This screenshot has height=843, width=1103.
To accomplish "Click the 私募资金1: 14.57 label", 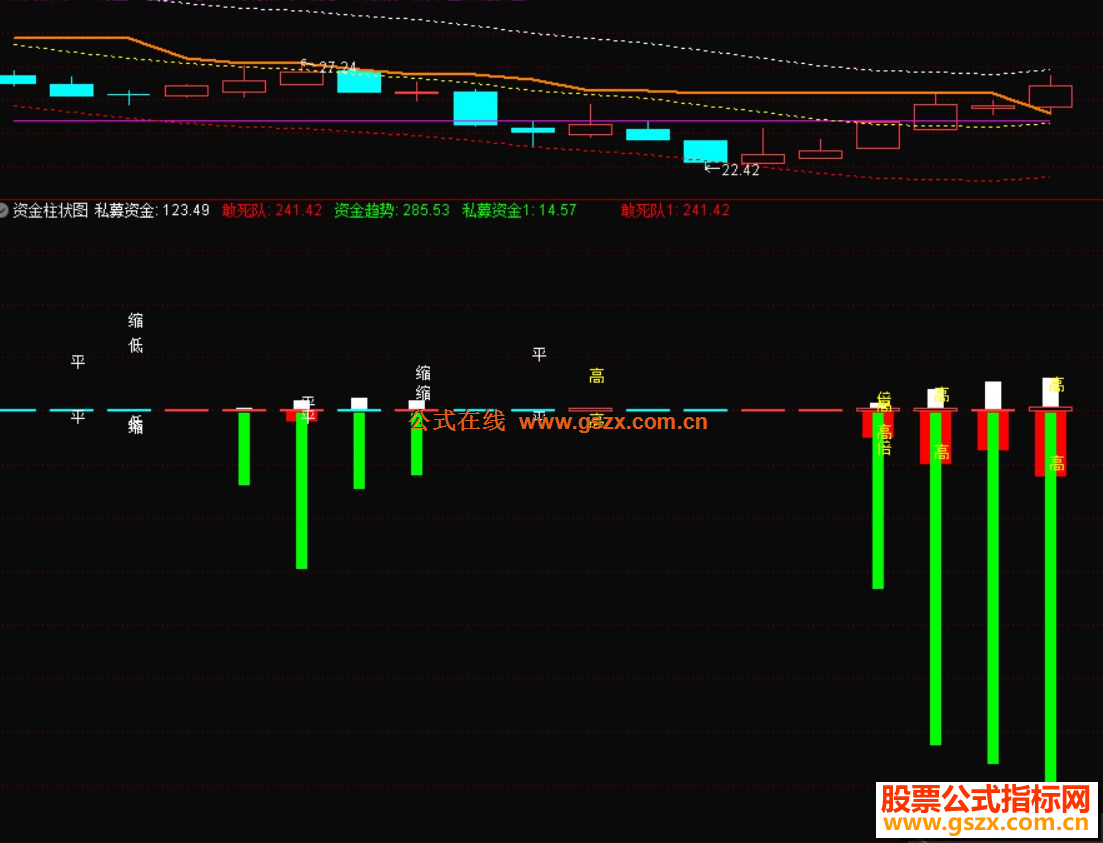I will tap(519, 210).
